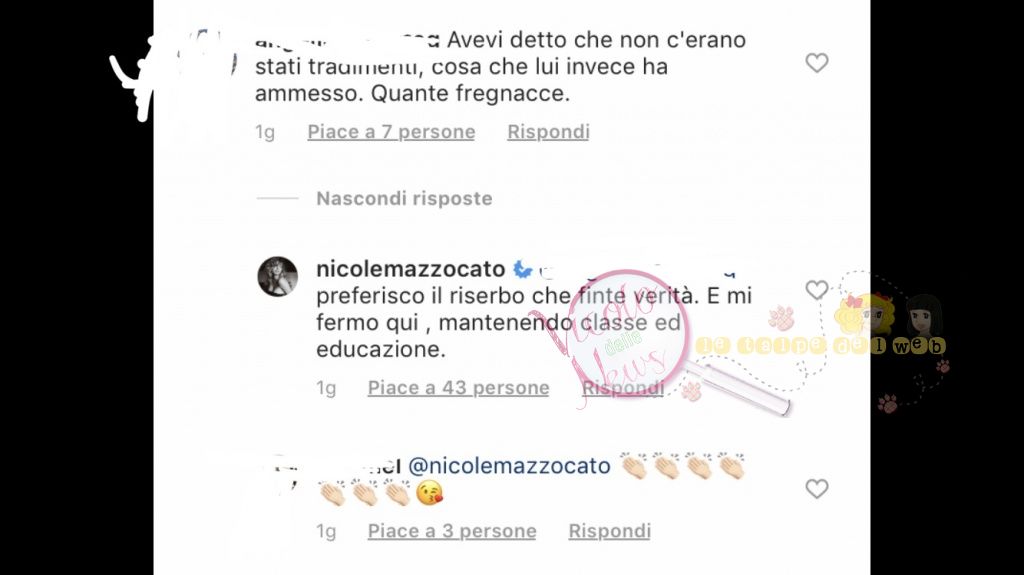Like the 'Quante fregnacce' comment with heart
The width and height of the screenshot is (1024, 575).
(816, 63)
